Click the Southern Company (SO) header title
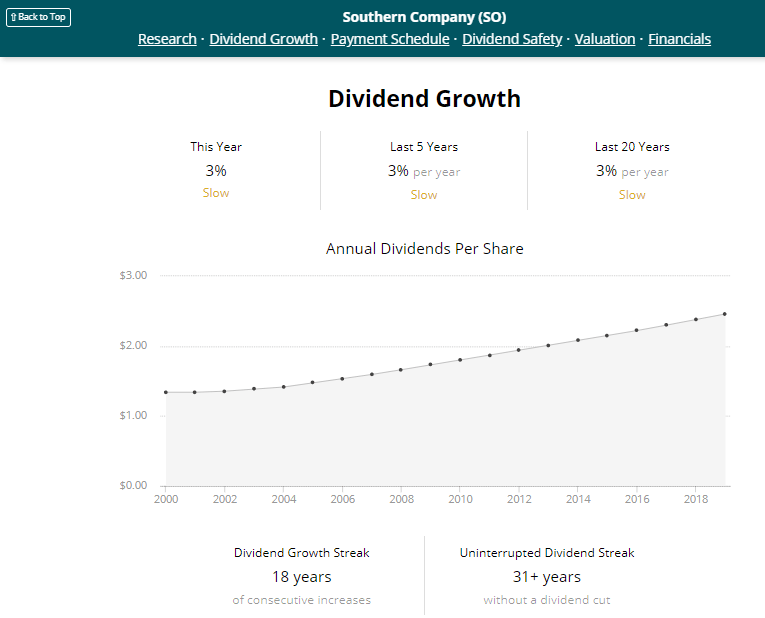The height and width of the screenshot is (618, 765). point(424,17)
